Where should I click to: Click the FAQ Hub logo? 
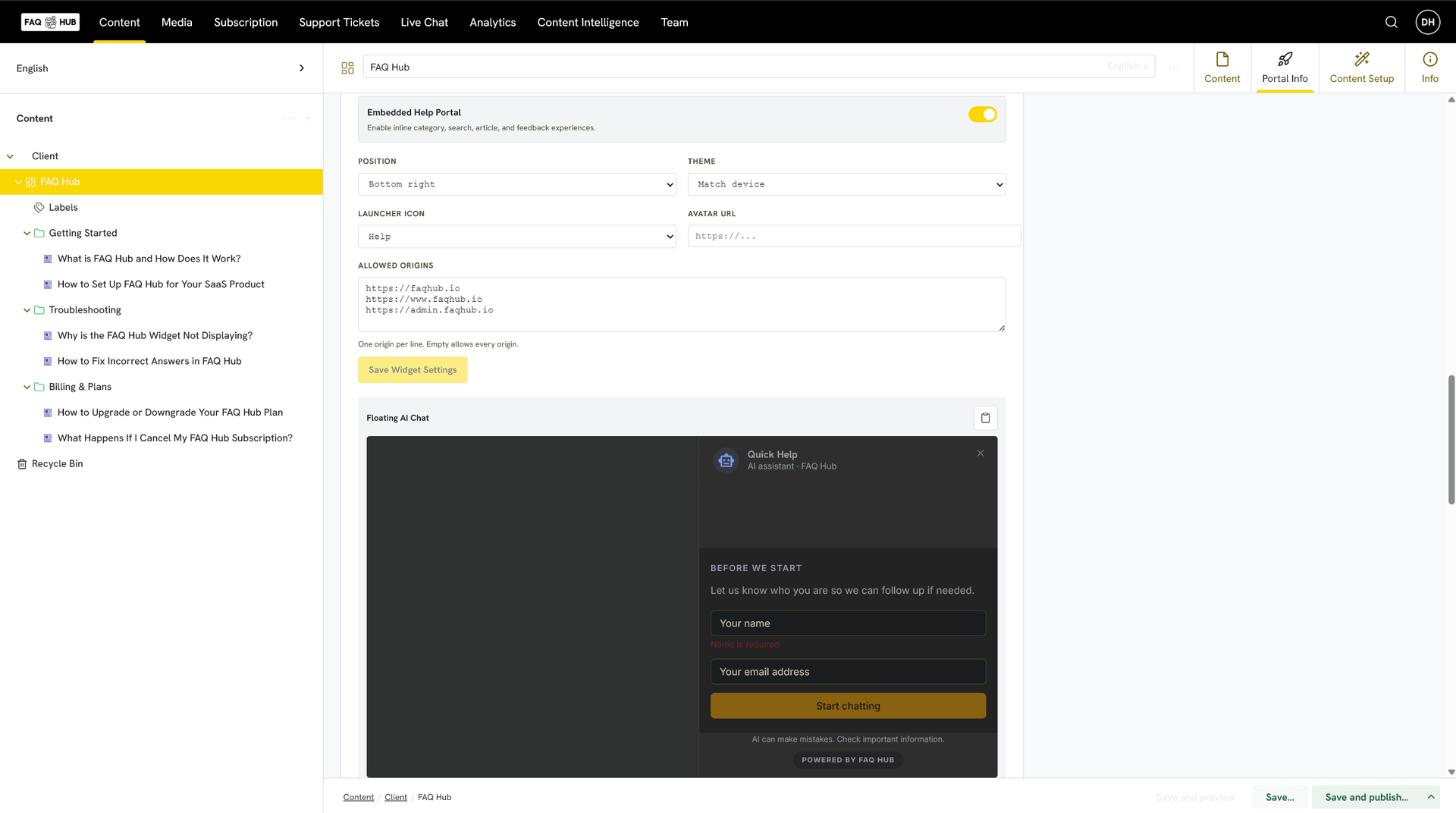pos(50,22)
